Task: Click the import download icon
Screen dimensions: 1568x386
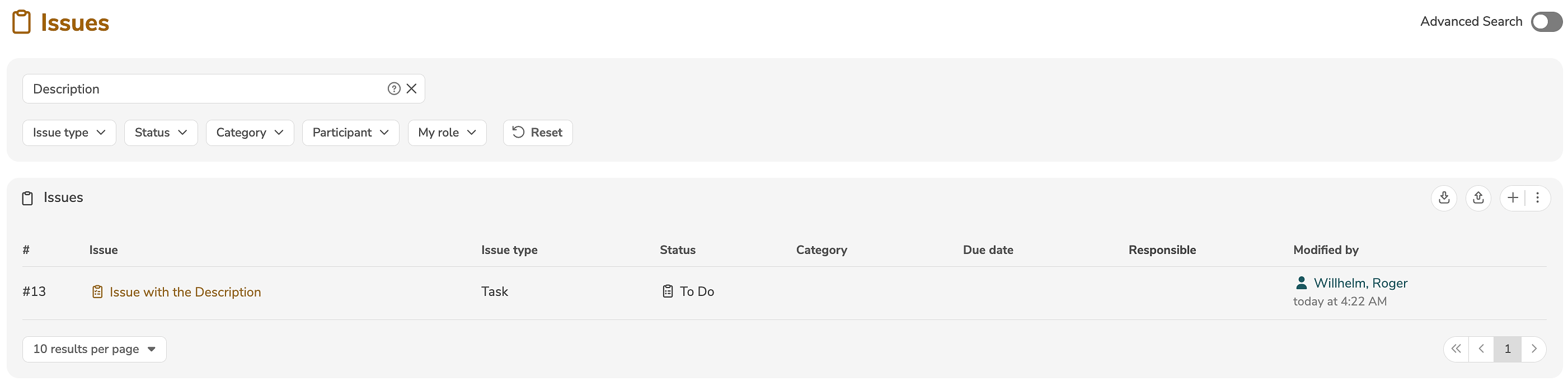Action: 1444,198
